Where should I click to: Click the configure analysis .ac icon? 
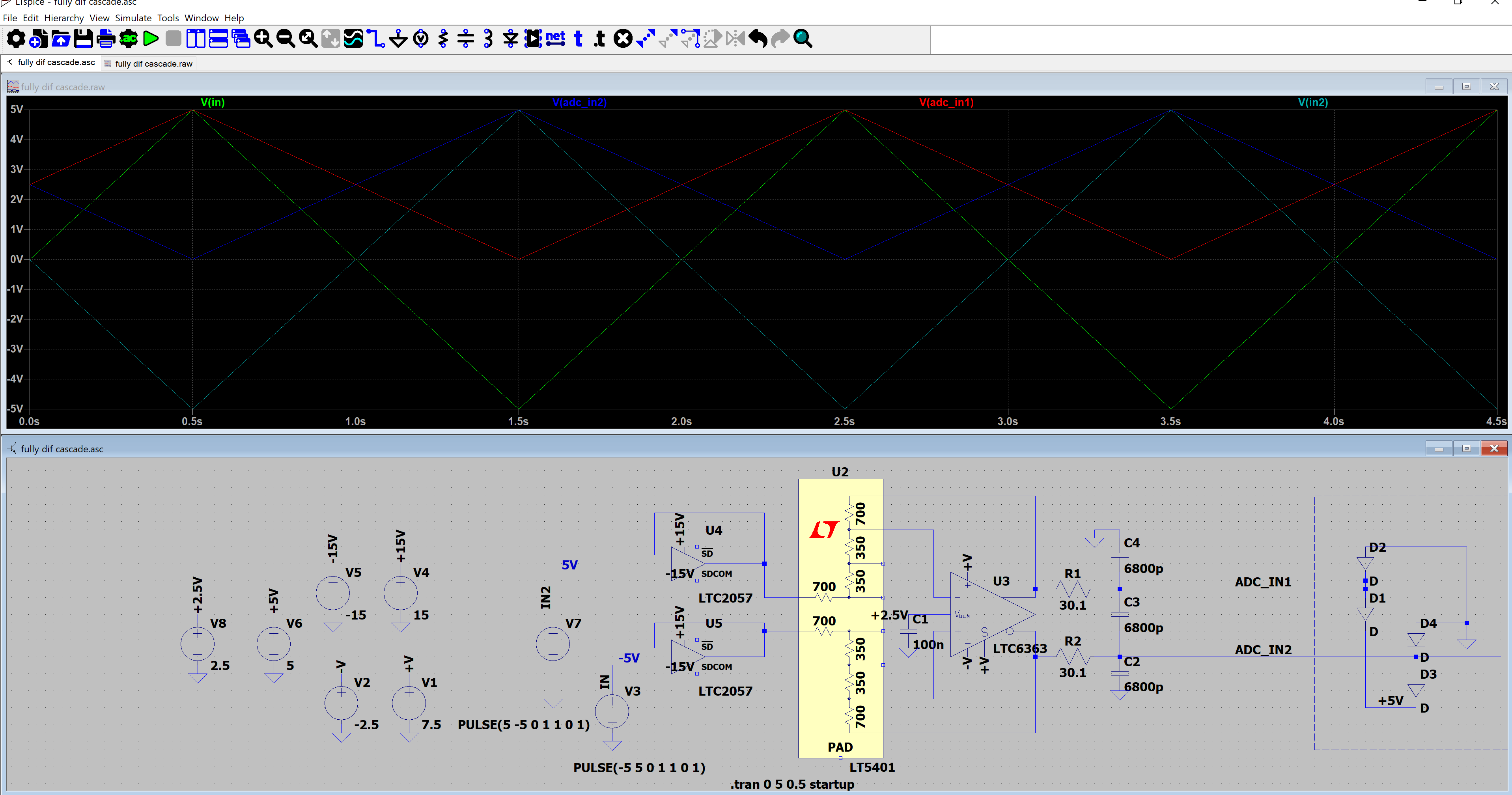coord(129,39)
